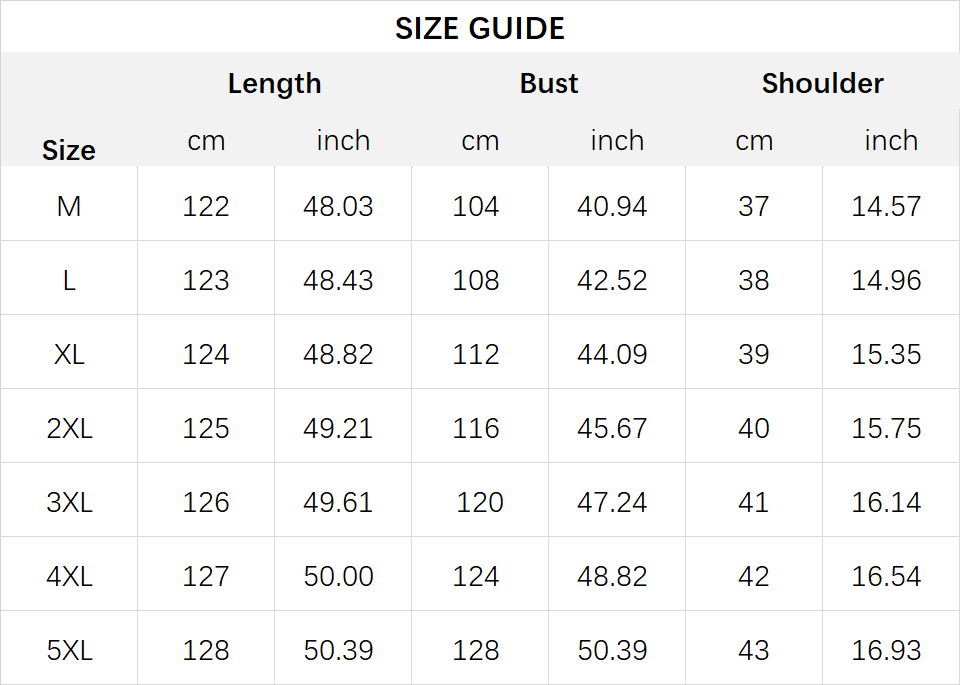This screenshot has height=685, width=960.
Task: Select the L size row label
Action: point(69,280)
